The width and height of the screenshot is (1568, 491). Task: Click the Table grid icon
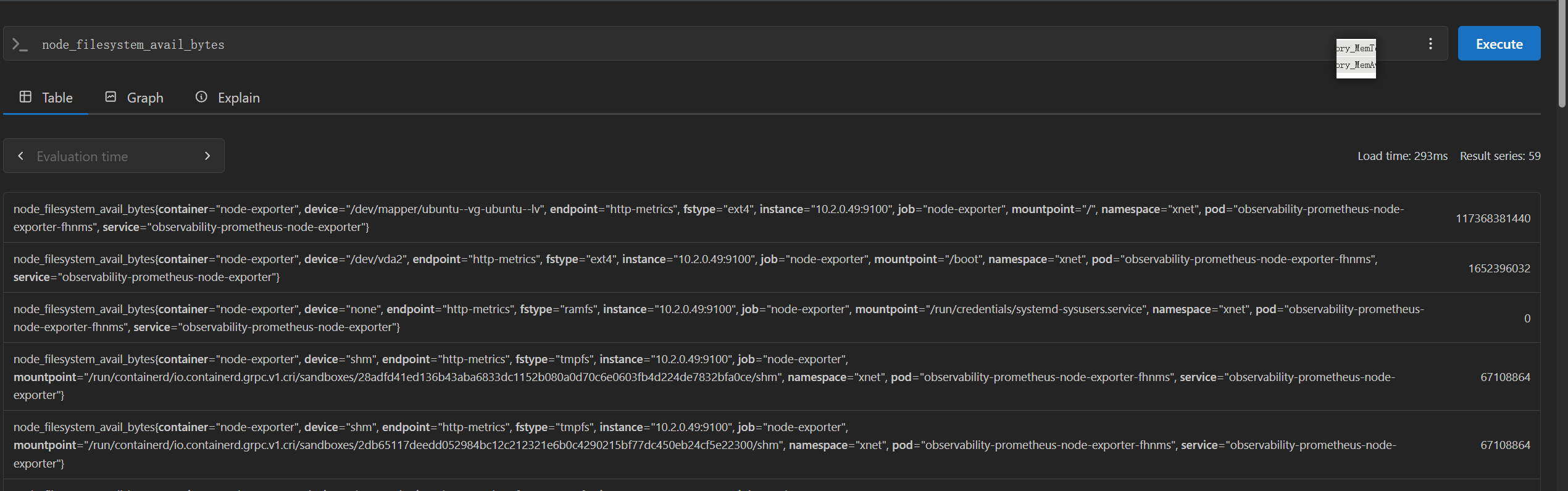coord(25,97)
